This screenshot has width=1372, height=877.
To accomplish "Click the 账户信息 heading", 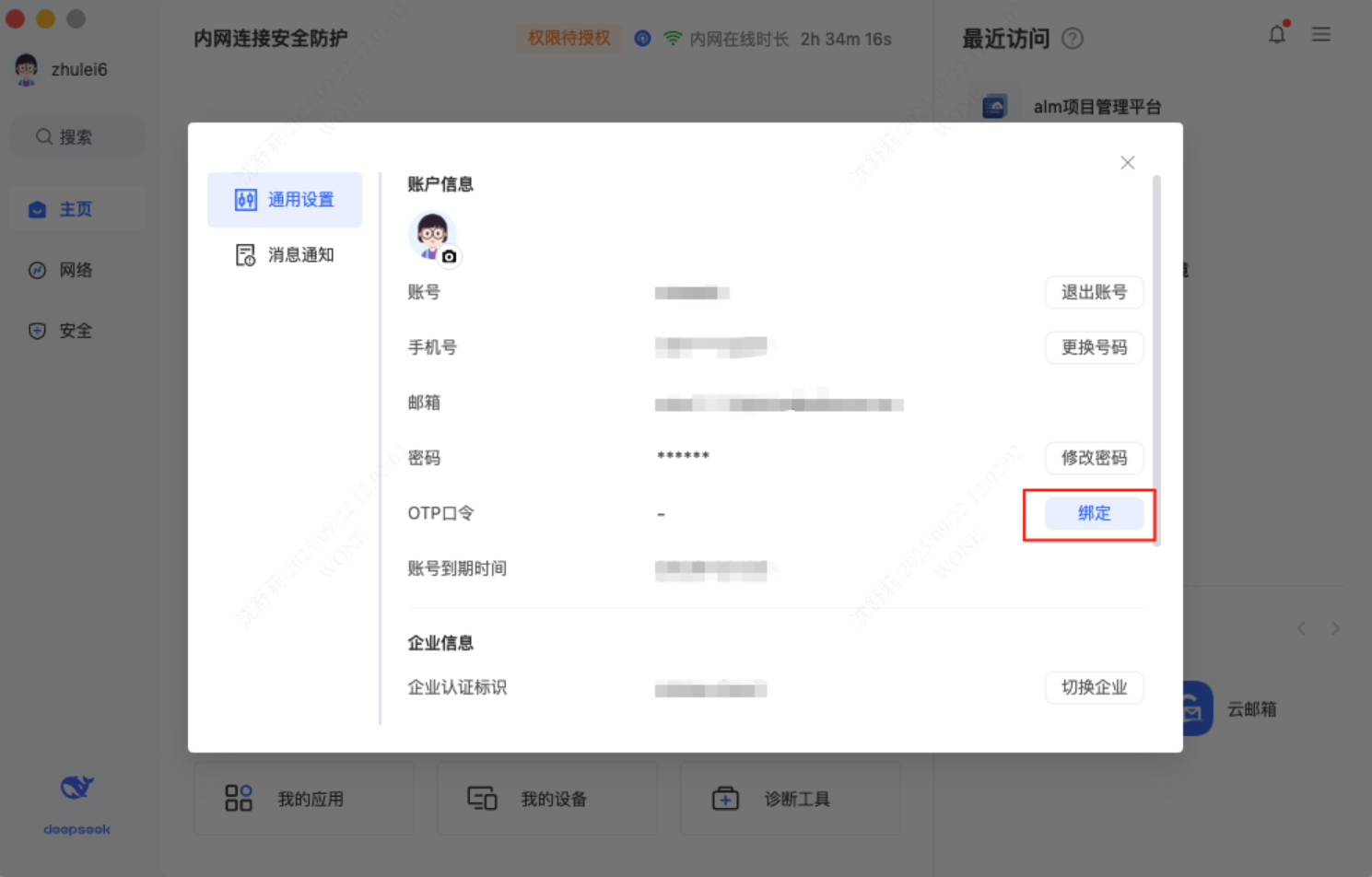I will click(440, 184).
